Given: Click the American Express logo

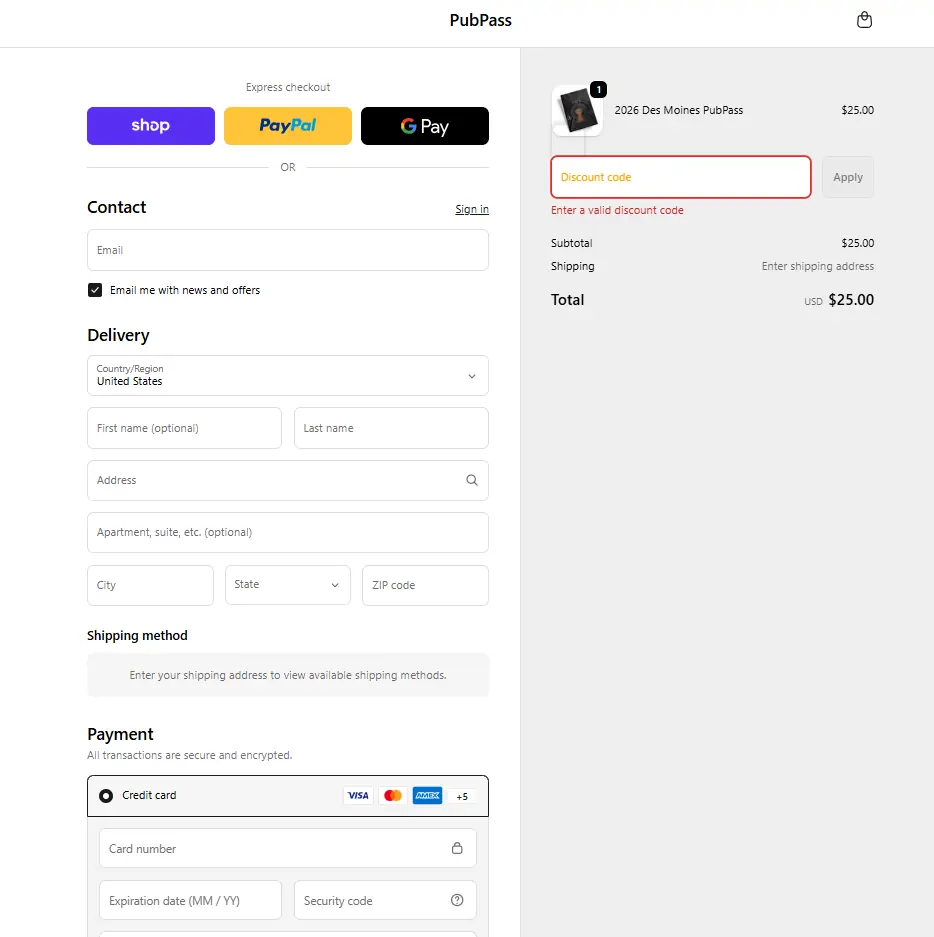Looking at the screenshot, I should coord(427,796).
